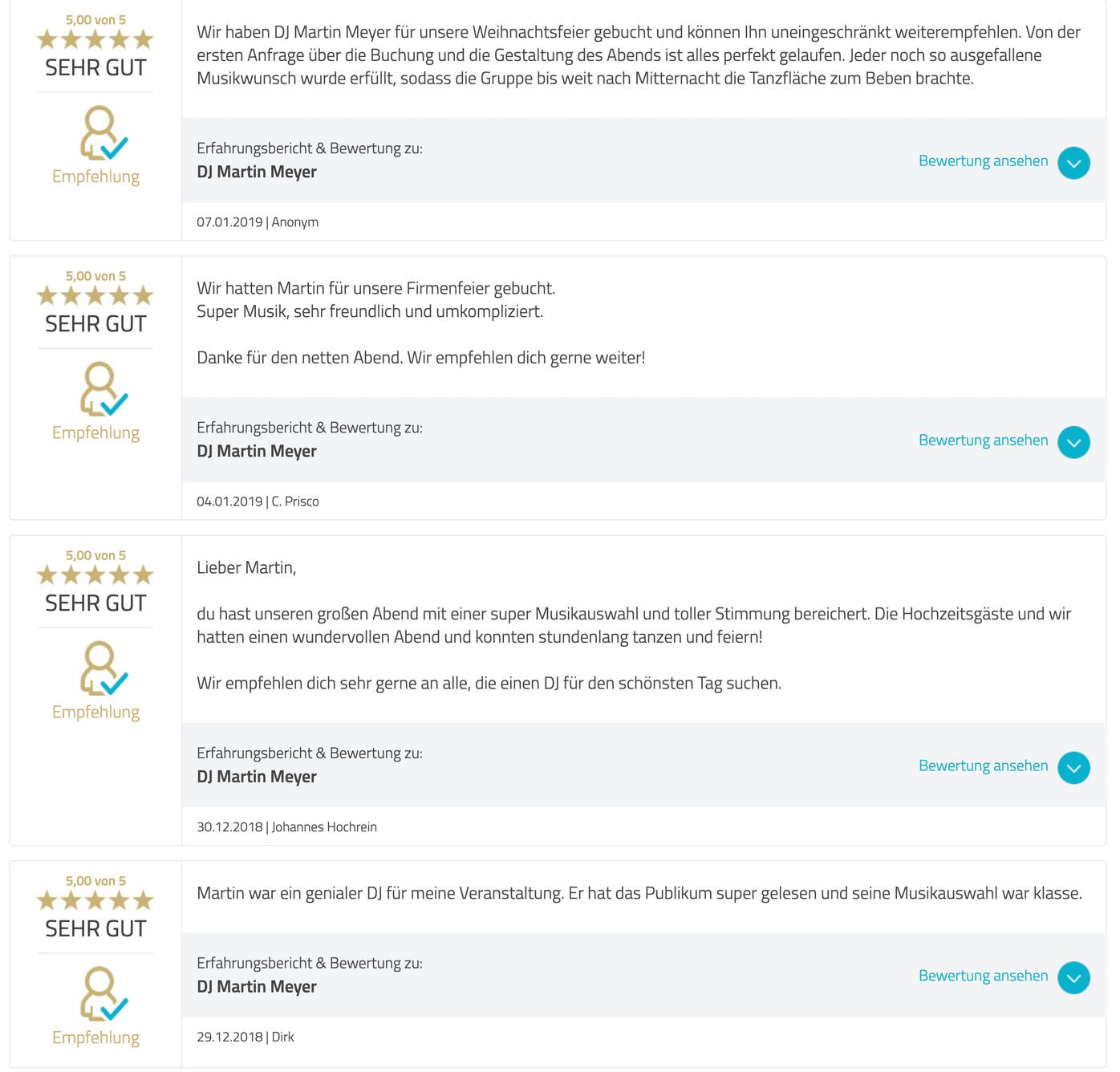This screenshot has height=1072, width=1120.
Task: Click the five-star rating in C. Prisco's review
Action: click(95, 296)
